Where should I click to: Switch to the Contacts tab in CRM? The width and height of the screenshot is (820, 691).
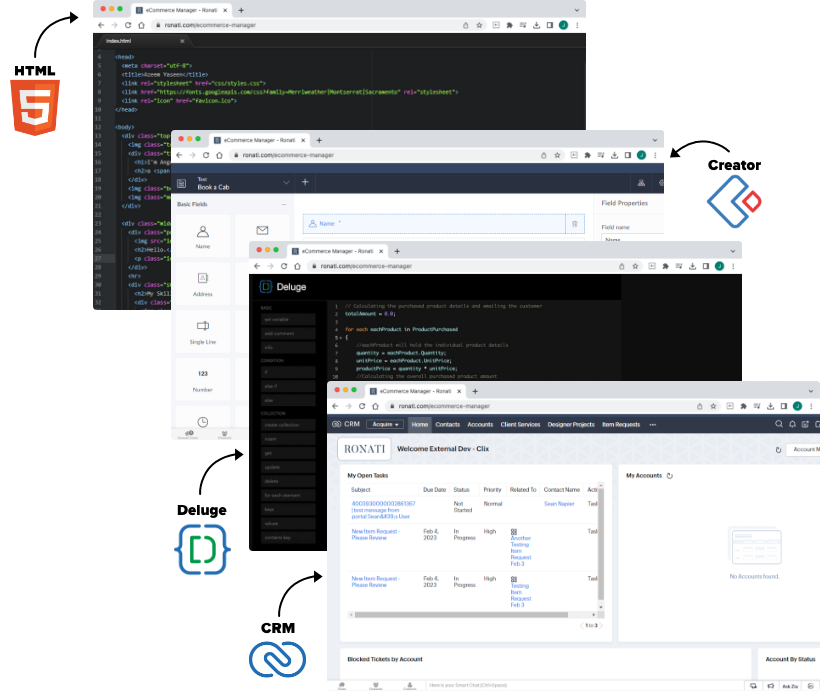[448, 425]
